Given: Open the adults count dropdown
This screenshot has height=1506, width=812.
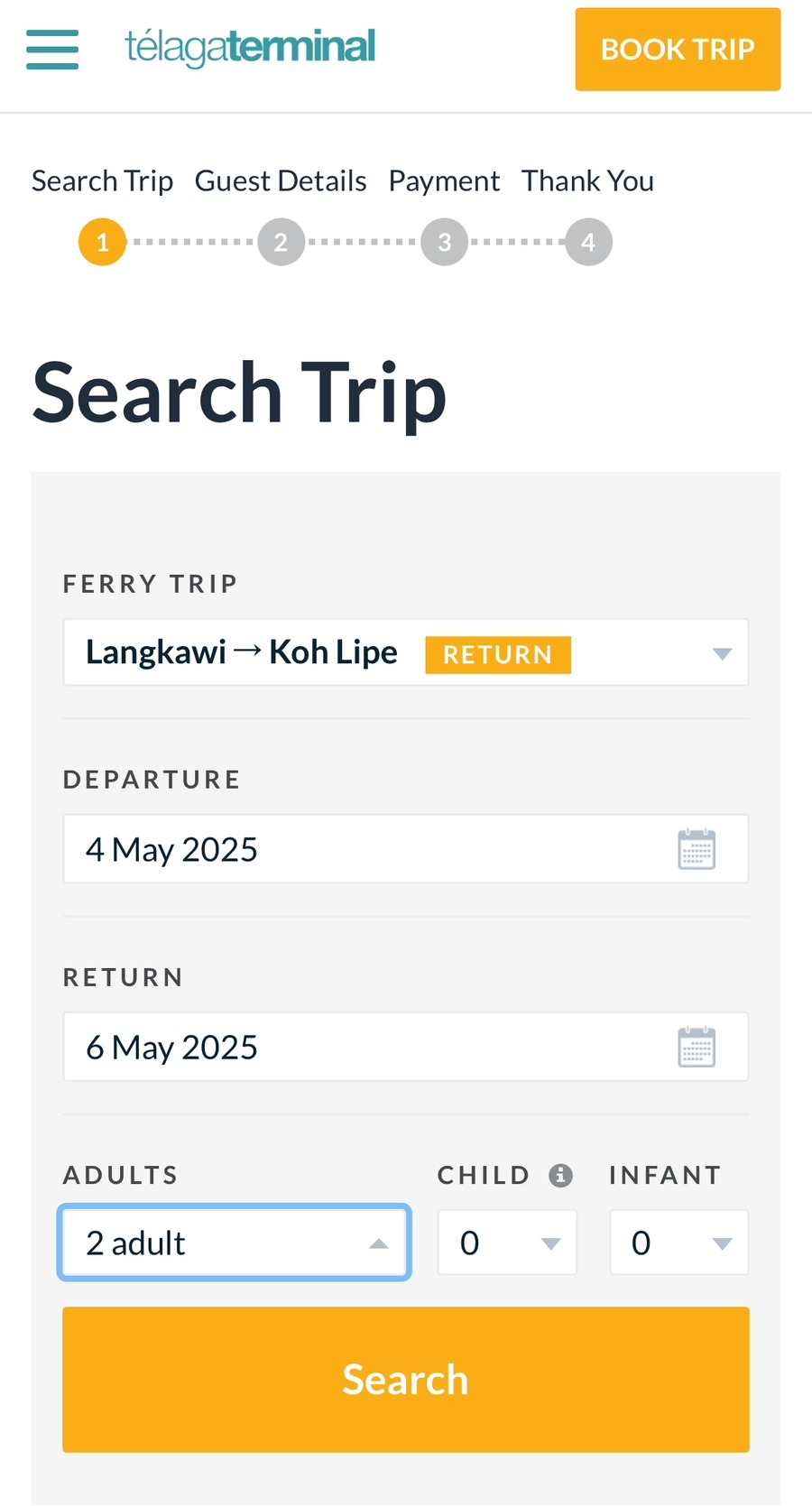Looking at the screenshot, I should pyautogui.click(x=235, y=1243).
